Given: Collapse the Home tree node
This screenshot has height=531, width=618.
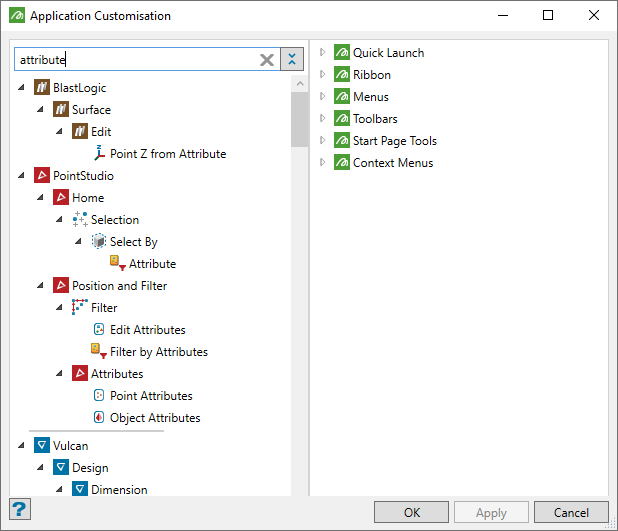Looking at the screenshot, I should coord(40,197).
